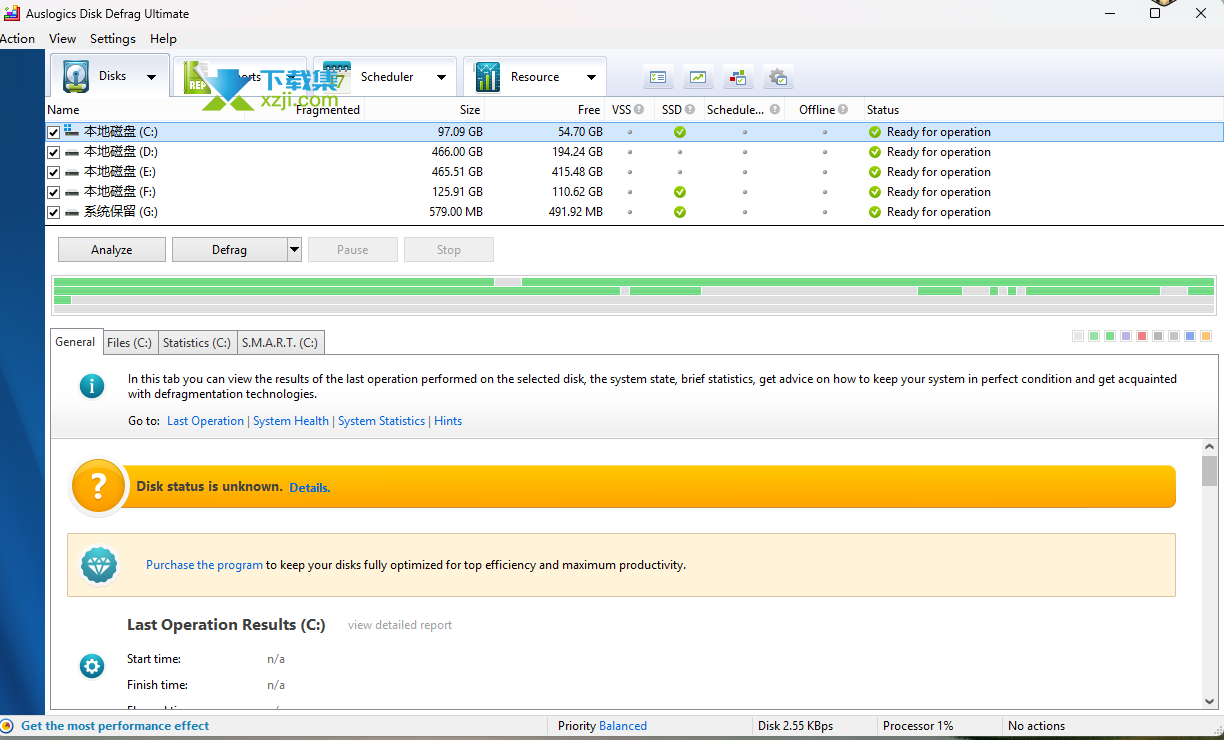
Task: Click the VSS column help icon
Action: click(639, 110)
